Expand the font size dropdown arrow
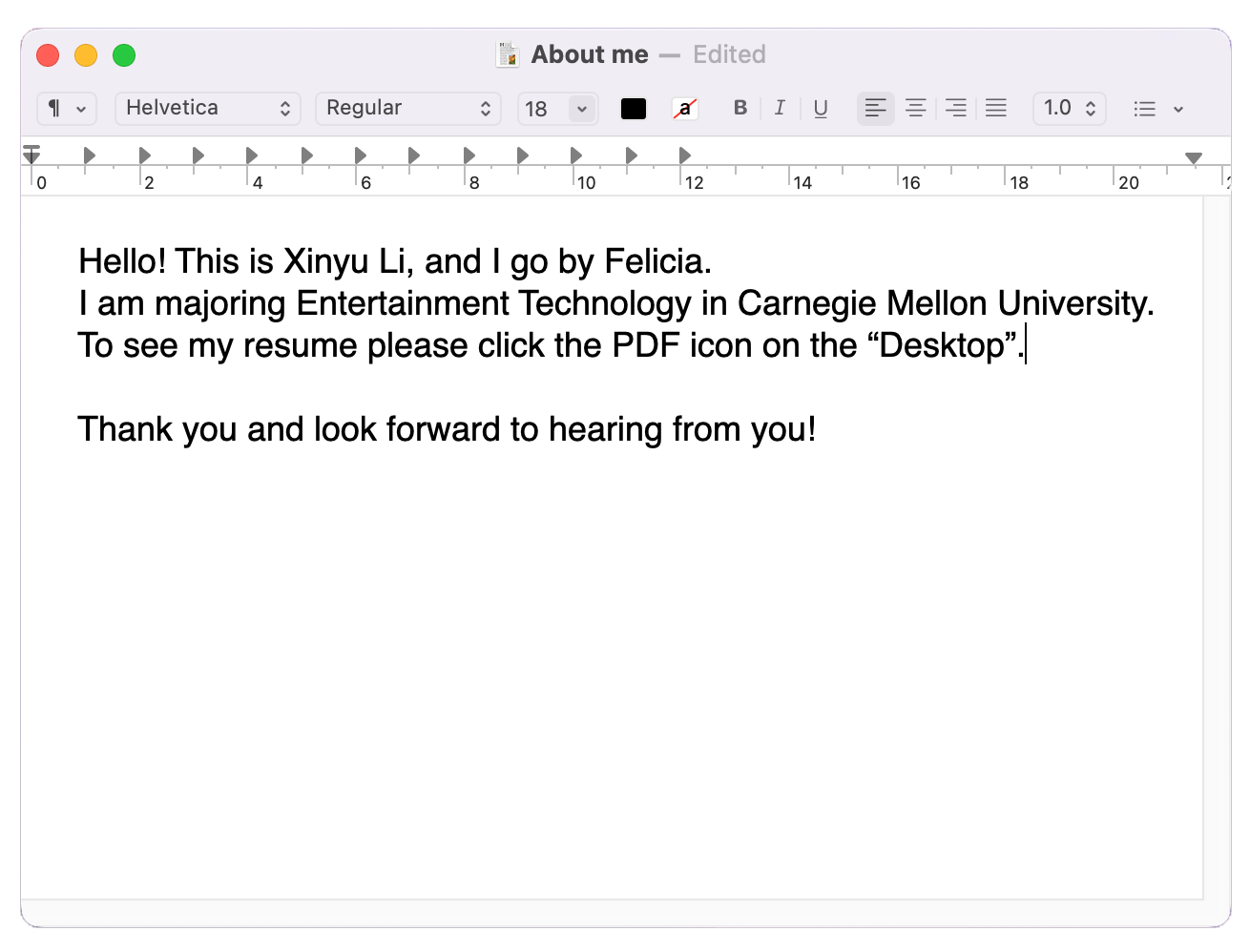The height and width of the screenshot is (952, 1250). coord(582,109)
